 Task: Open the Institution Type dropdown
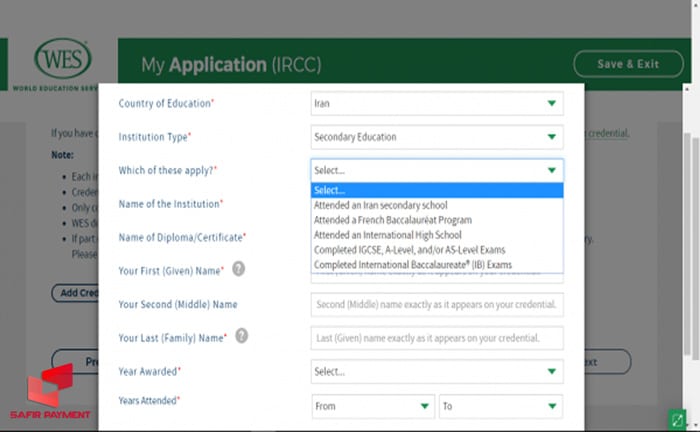[x=436, y=137]
